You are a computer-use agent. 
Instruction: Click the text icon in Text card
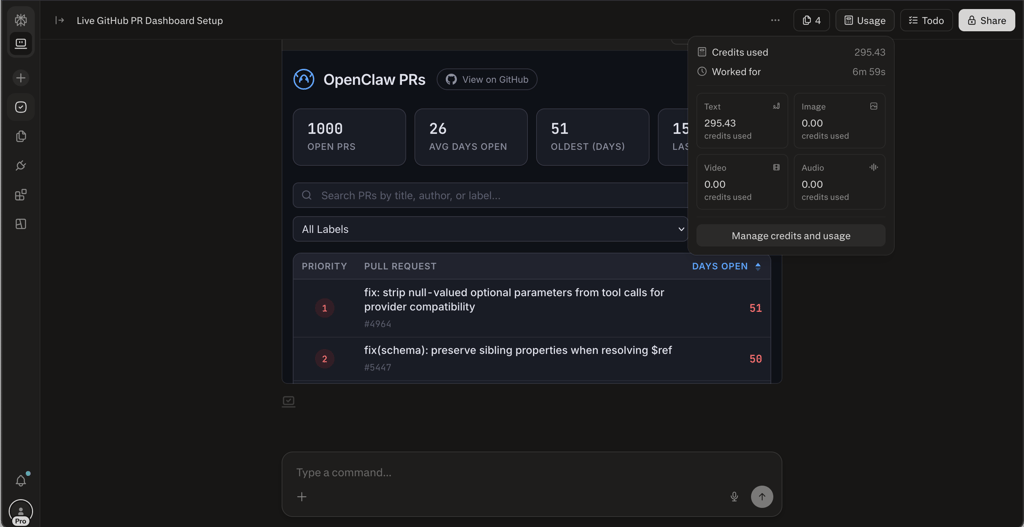(776, 106)
